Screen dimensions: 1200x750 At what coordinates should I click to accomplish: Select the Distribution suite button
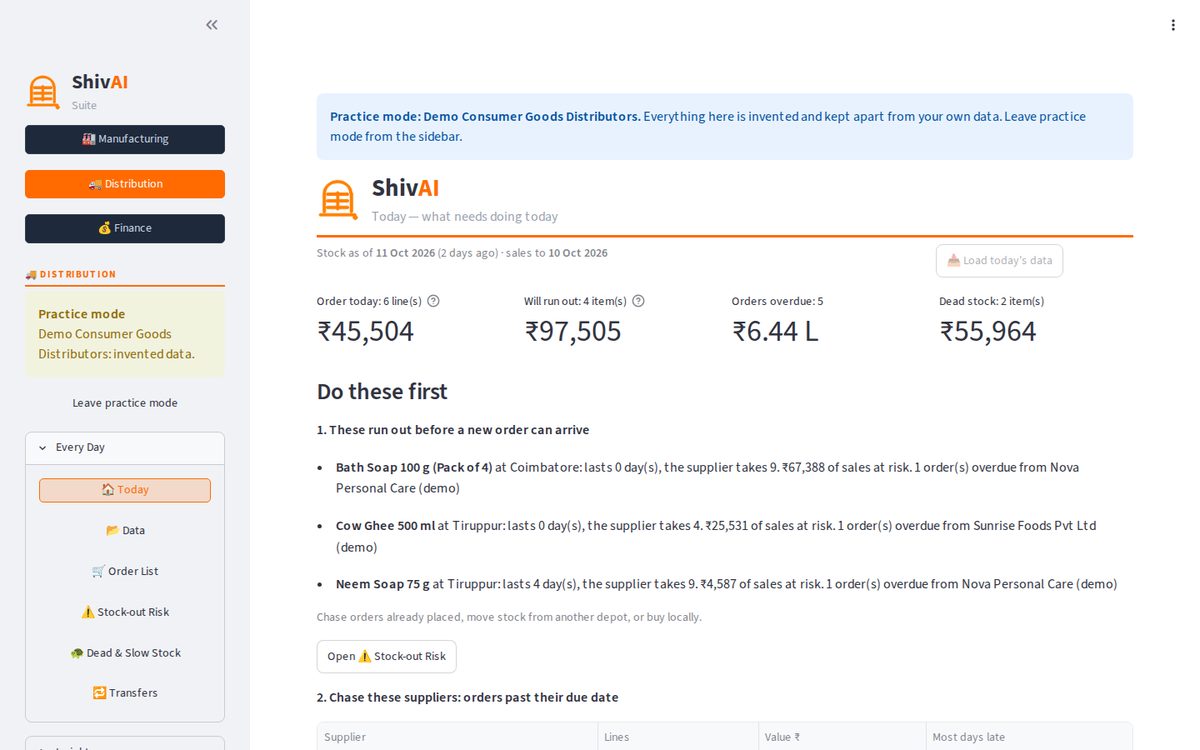[125, 184]
